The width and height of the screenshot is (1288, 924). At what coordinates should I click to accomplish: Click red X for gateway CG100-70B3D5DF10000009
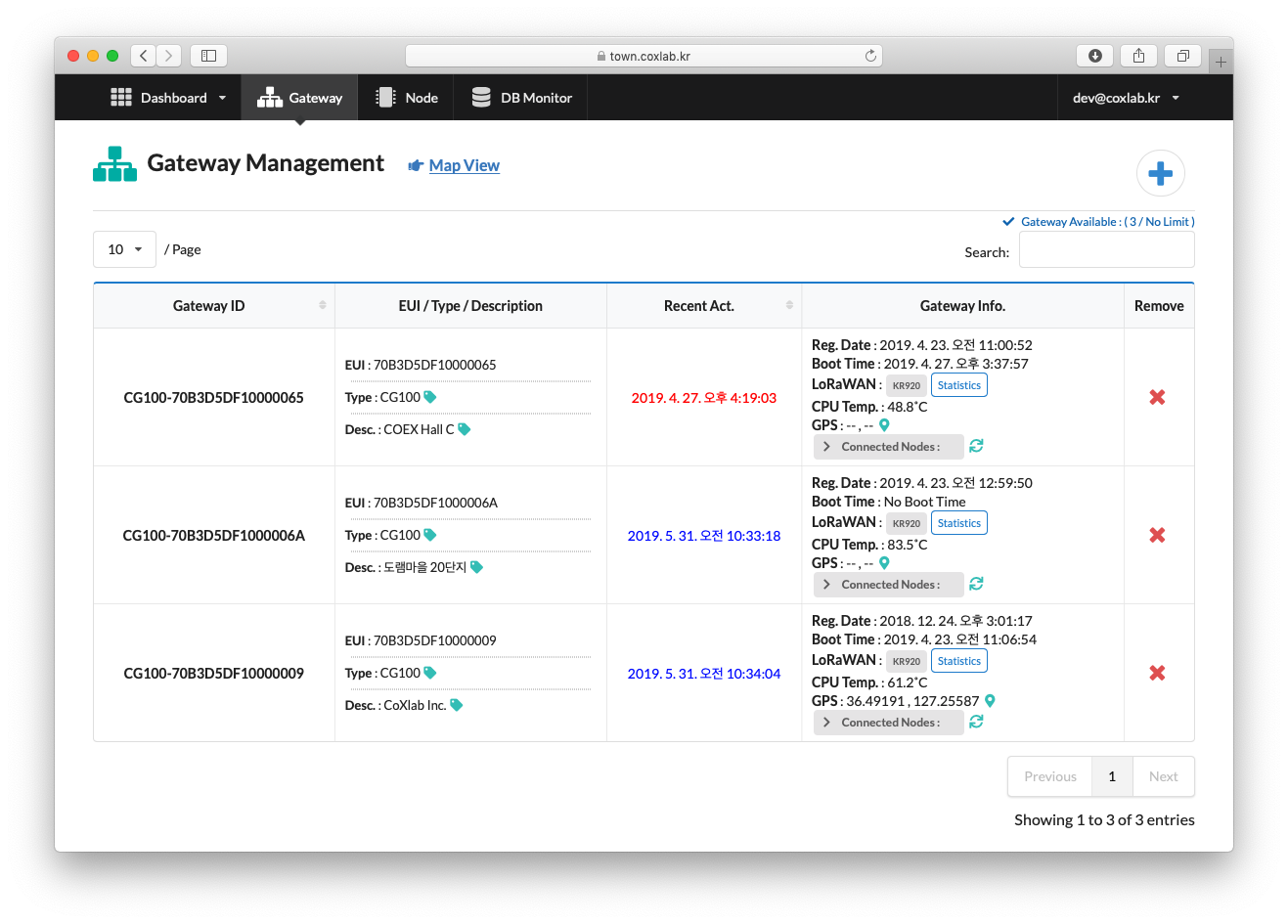(x=1157, y=673)
